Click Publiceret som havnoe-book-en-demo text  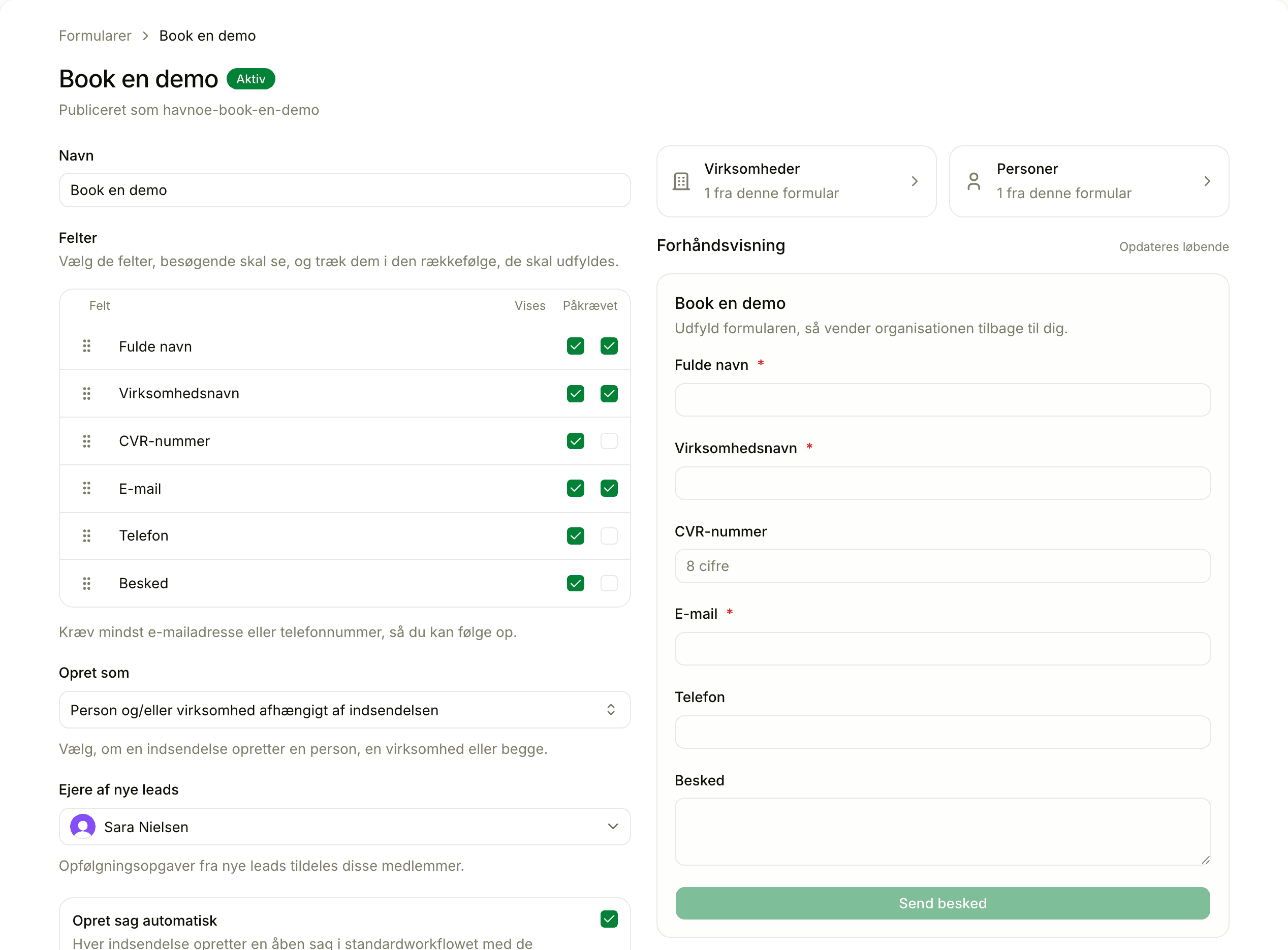click(x=189, y=110)
